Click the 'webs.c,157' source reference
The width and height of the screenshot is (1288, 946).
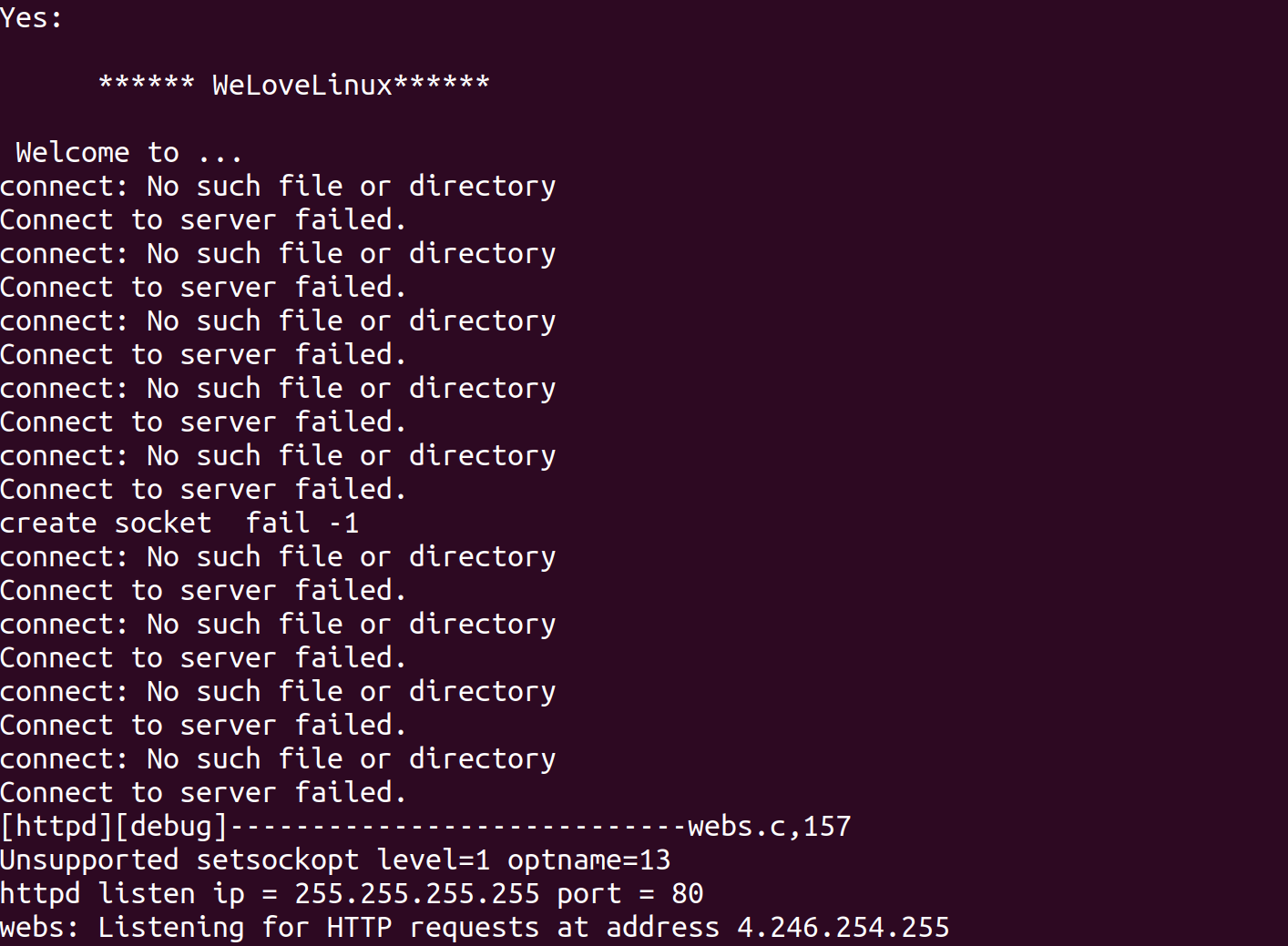coord(769,826)
